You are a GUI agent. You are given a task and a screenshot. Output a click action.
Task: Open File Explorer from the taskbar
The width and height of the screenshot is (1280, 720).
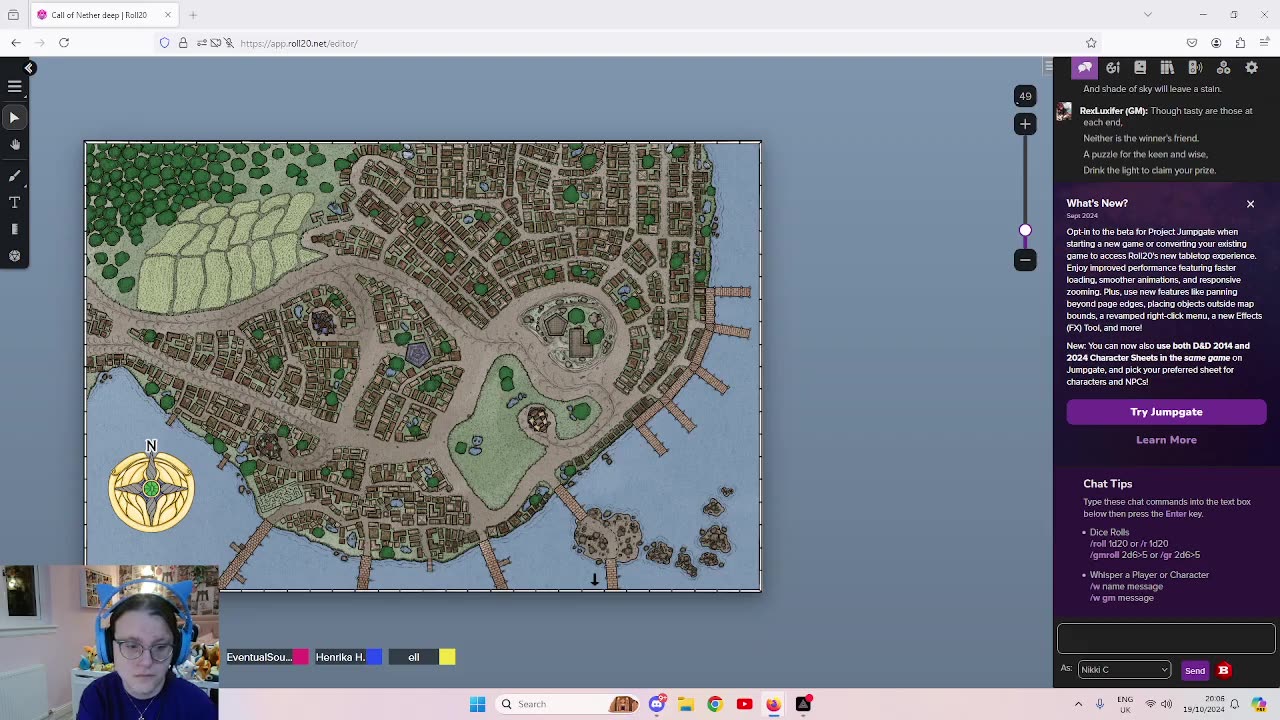pos(686,704)
